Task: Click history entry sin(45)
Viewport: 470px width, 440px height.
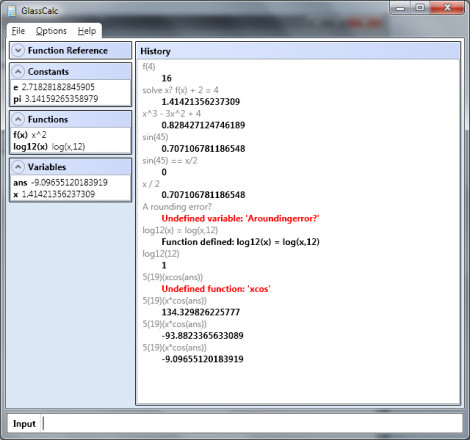Action: 155,137
